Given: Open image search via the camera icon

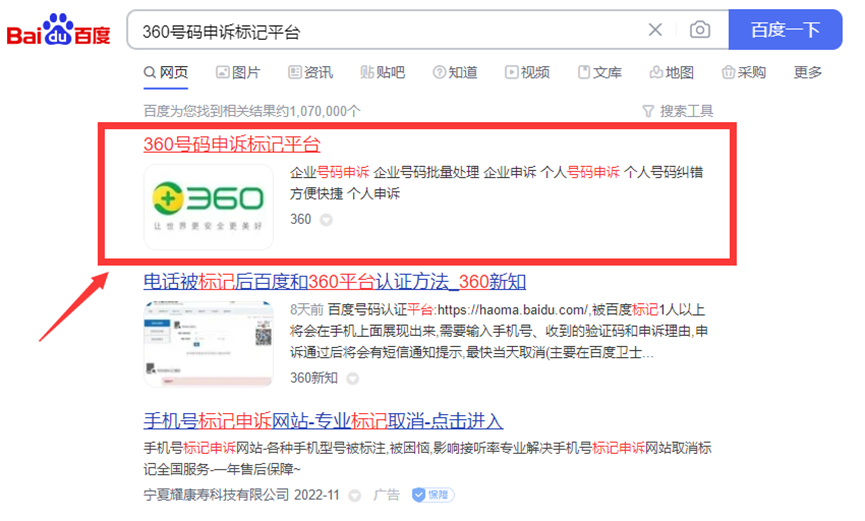Looking at the screenshot, I should (700, 30).
